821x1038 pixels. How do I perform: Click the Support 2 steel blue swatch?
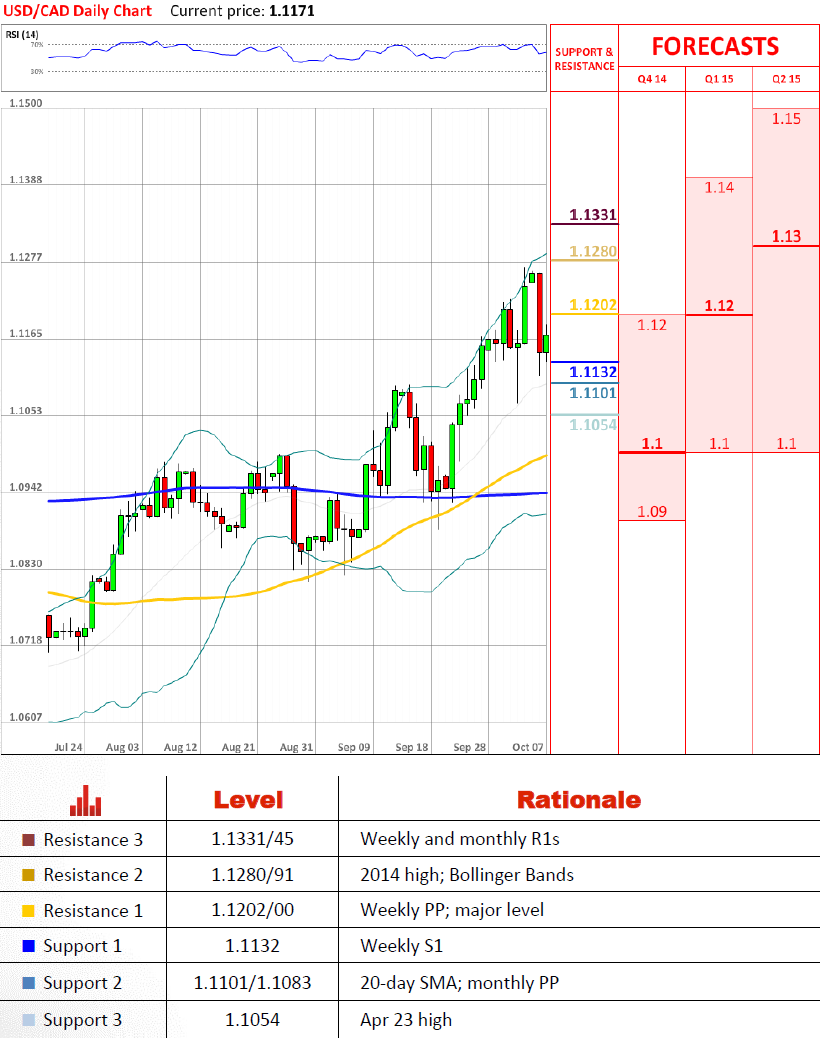[x=28, y=983]
